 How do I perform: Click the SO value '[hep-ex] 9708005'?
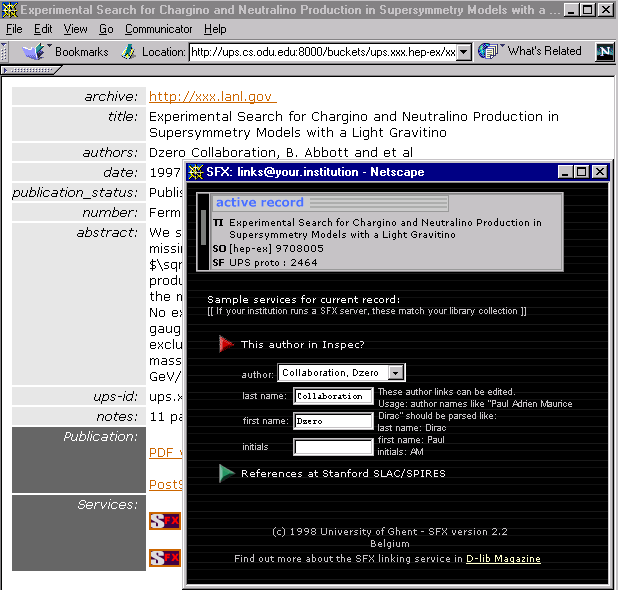[x=276, y=249]
